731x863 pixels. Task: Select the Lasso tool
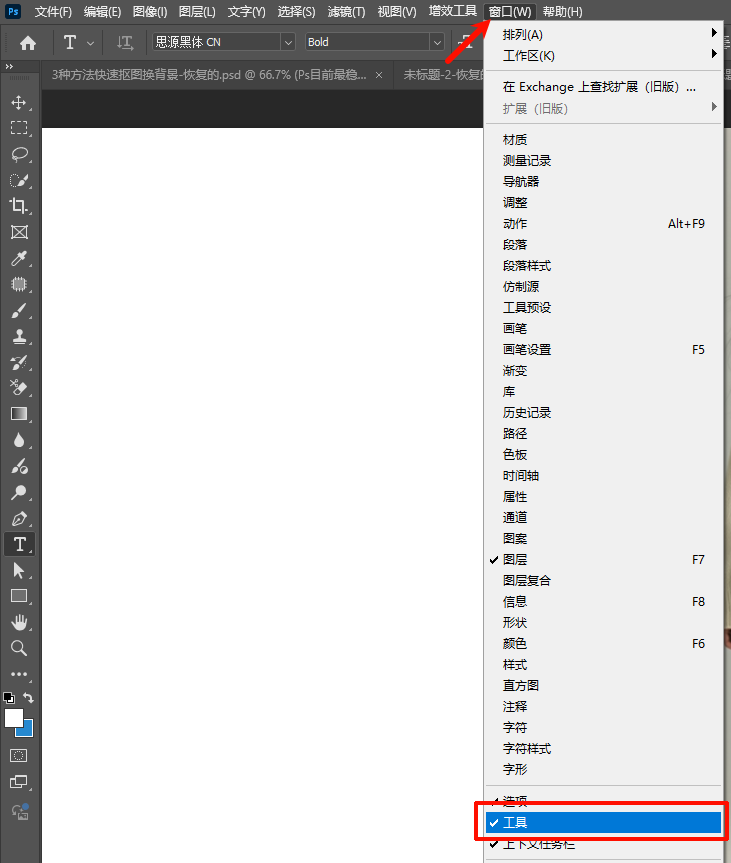click(19, 154)
